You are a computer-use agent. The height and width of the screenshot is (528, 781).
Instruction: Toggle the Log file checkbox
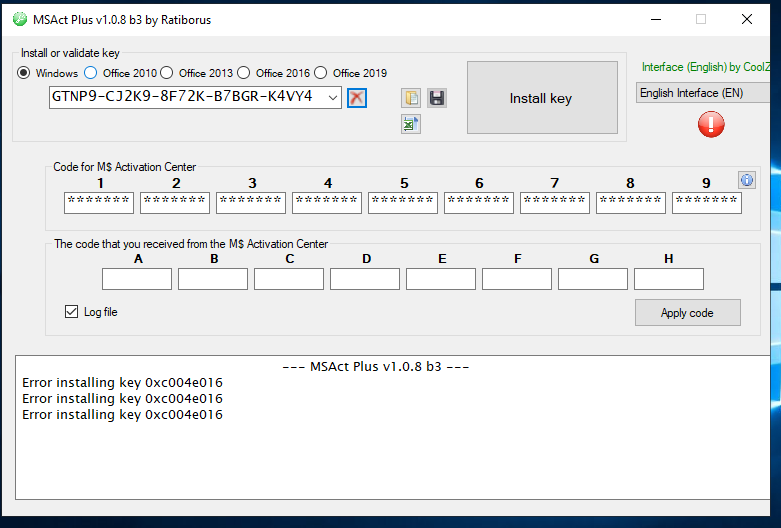(x=71, y=312)
